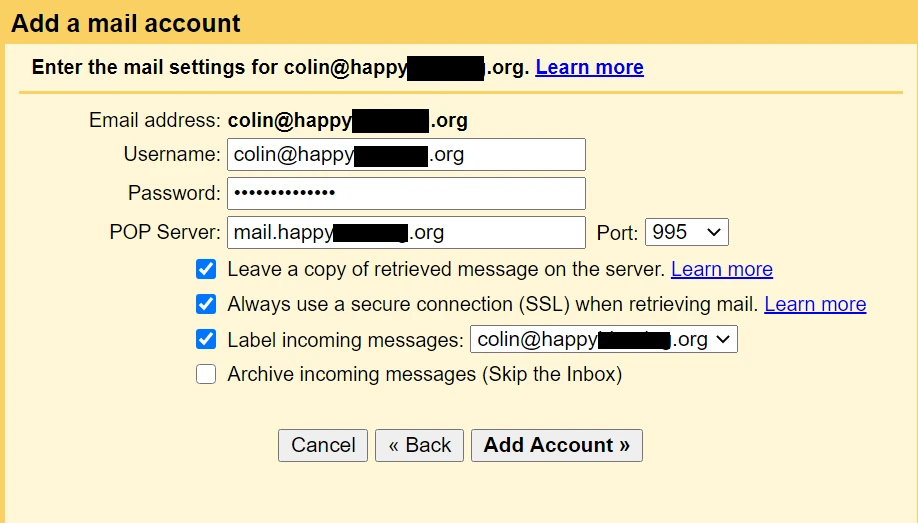Click the POP Server text box
This screenshot has height=523, width=918.
[x=405, y=232]
